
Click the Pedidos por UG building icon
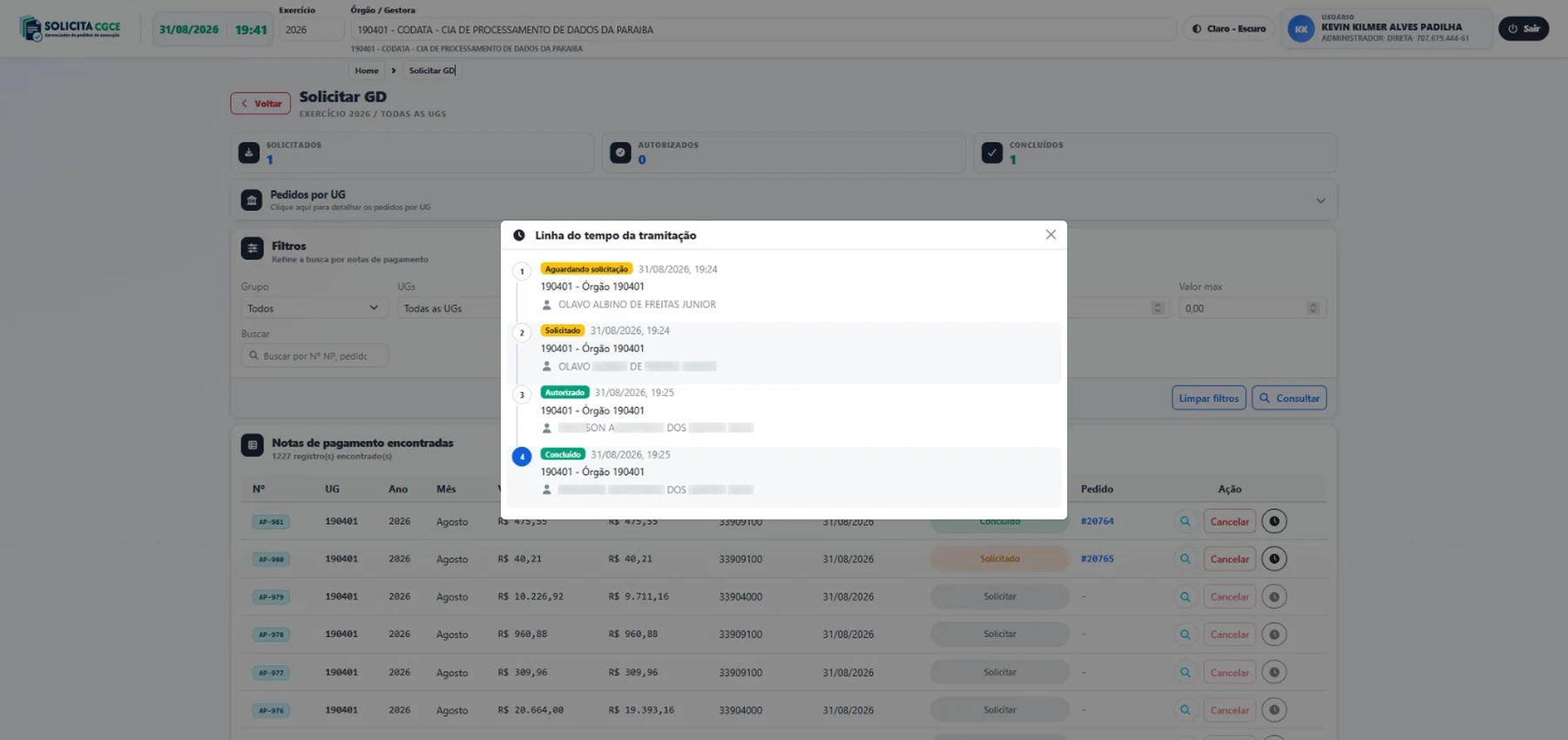tap(252, 200)
